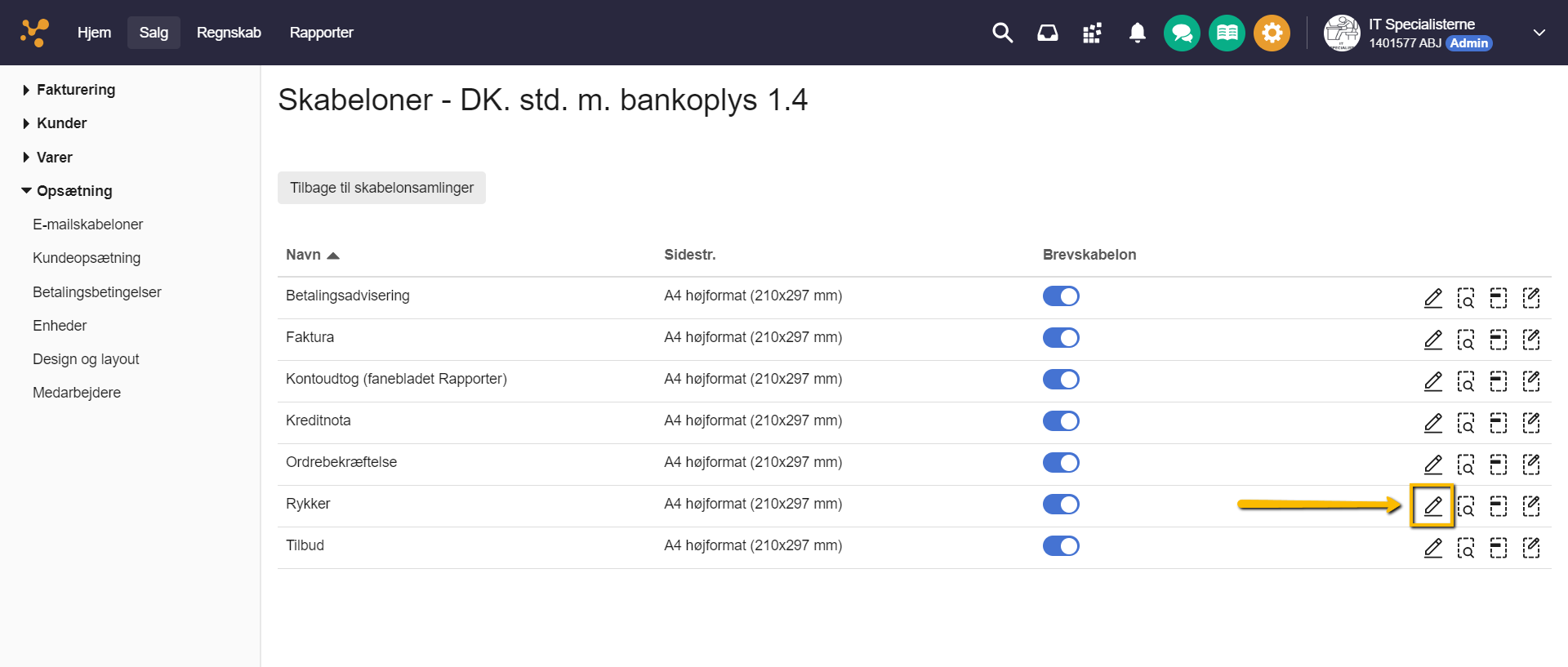Screen dimensions: 1568x667
Task: Click Tilbage til skabelonsamlinger button
Action: tap(381, 188)
